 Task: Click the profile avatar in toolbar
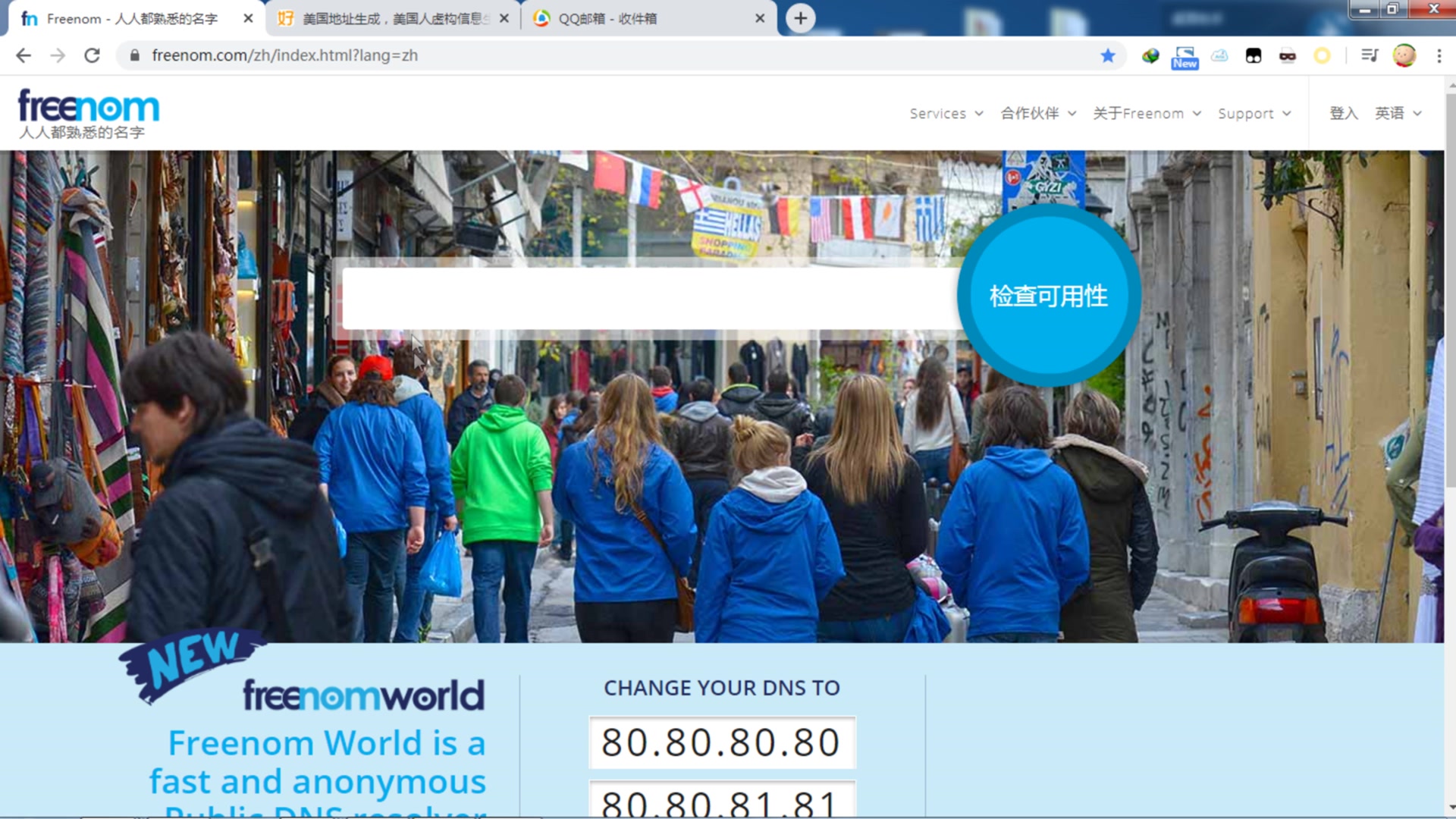1404,55
